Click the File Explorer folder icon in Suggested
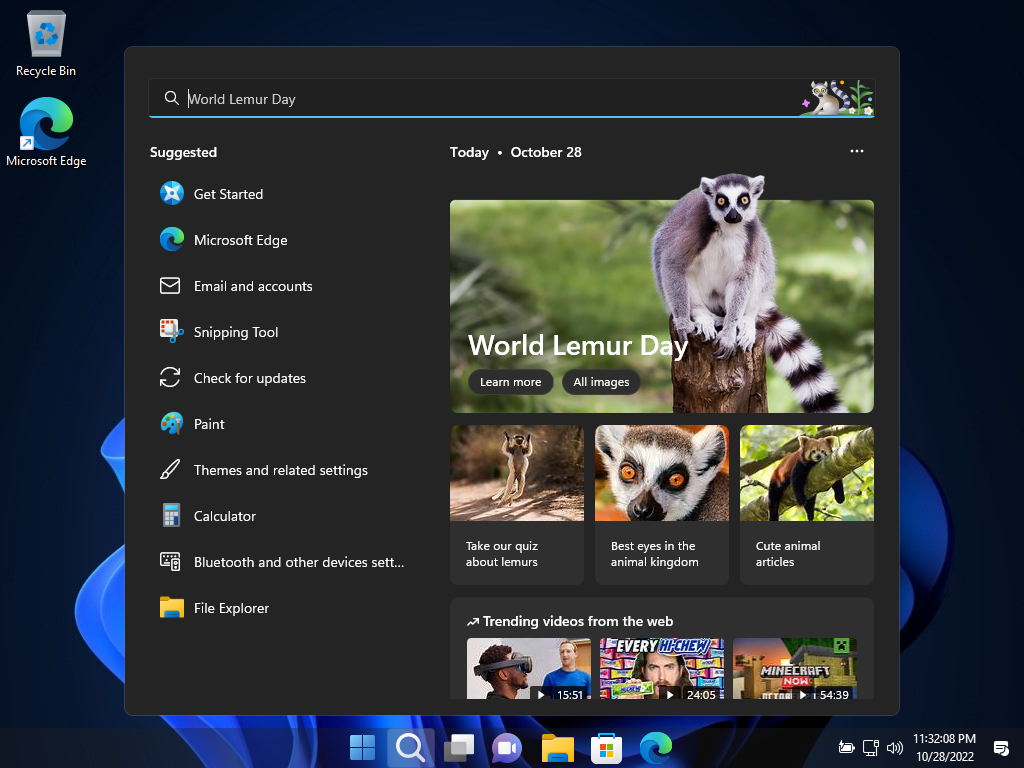Image resolution: width=1024 pixels, height=768 pixels. [x=172, y=607]
